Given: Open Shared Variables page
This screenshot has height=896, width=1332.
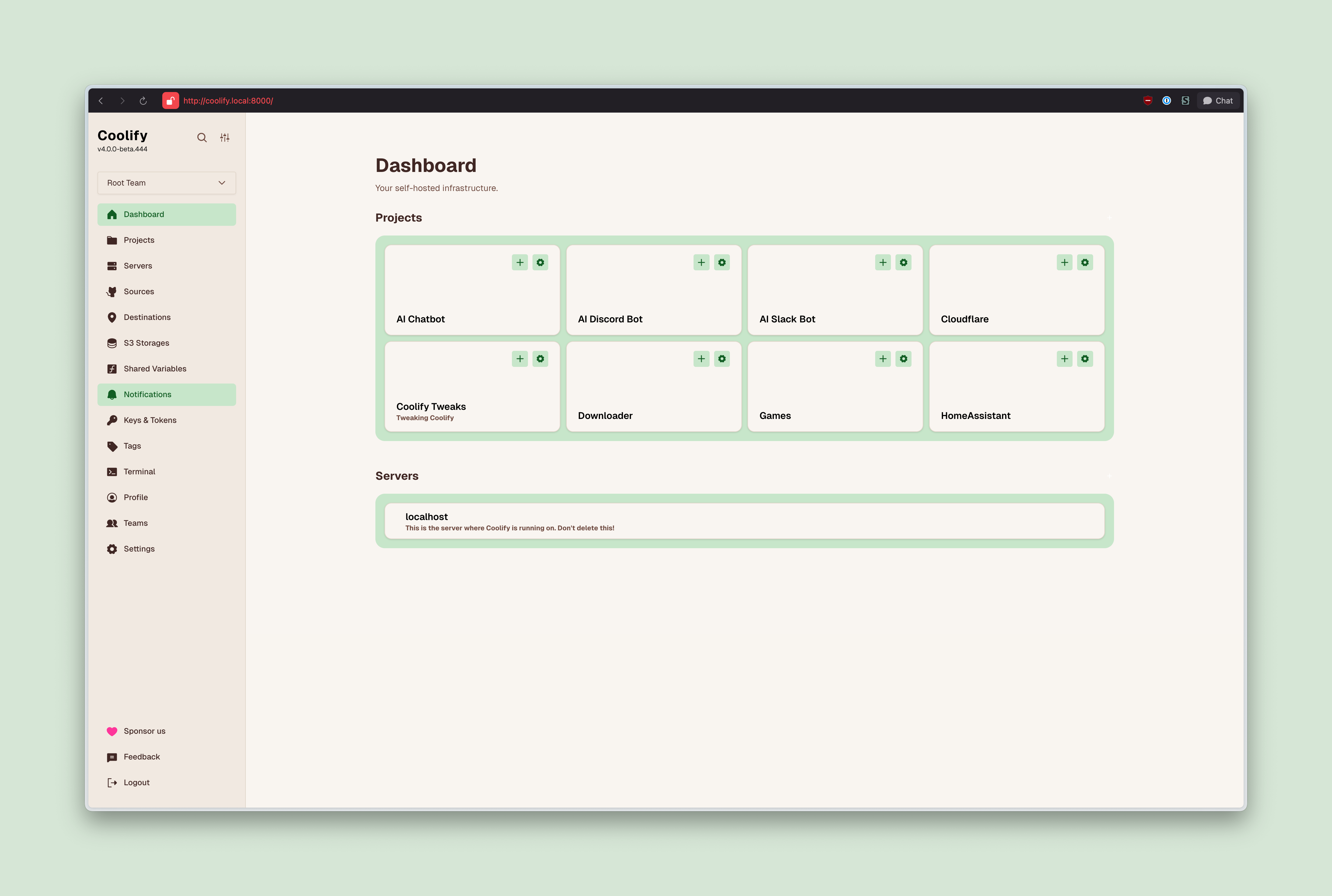Looking at the screenshot, I should coord(155,369).
